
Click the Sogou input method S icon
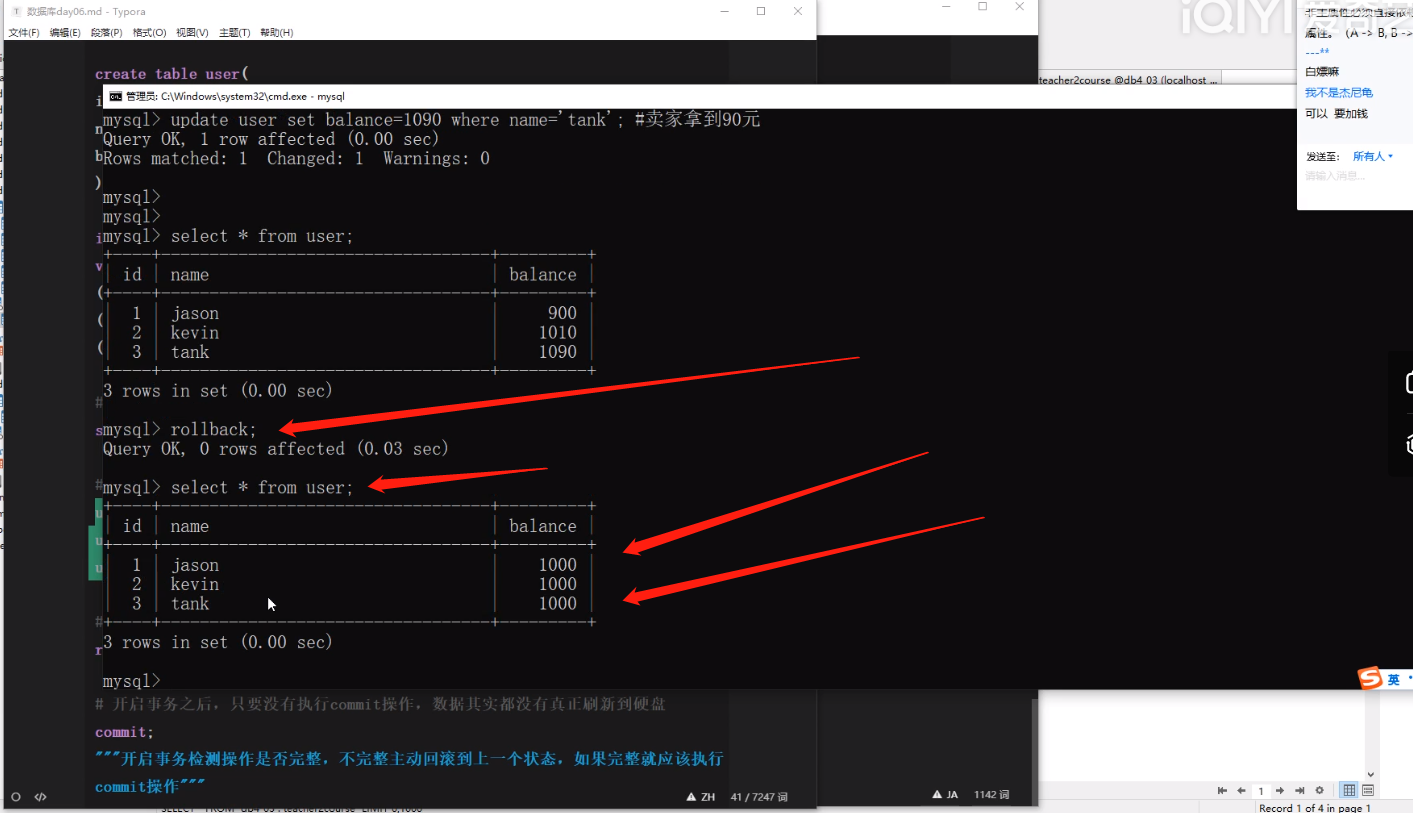pyautogui.click(x=1369, y=678)
